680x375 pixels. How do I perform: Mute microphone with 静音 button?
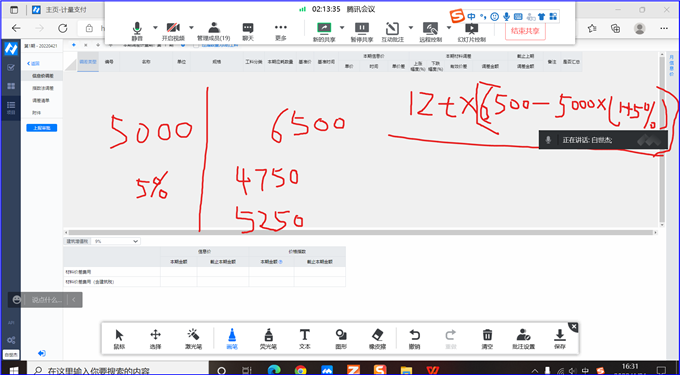[137, 32]
